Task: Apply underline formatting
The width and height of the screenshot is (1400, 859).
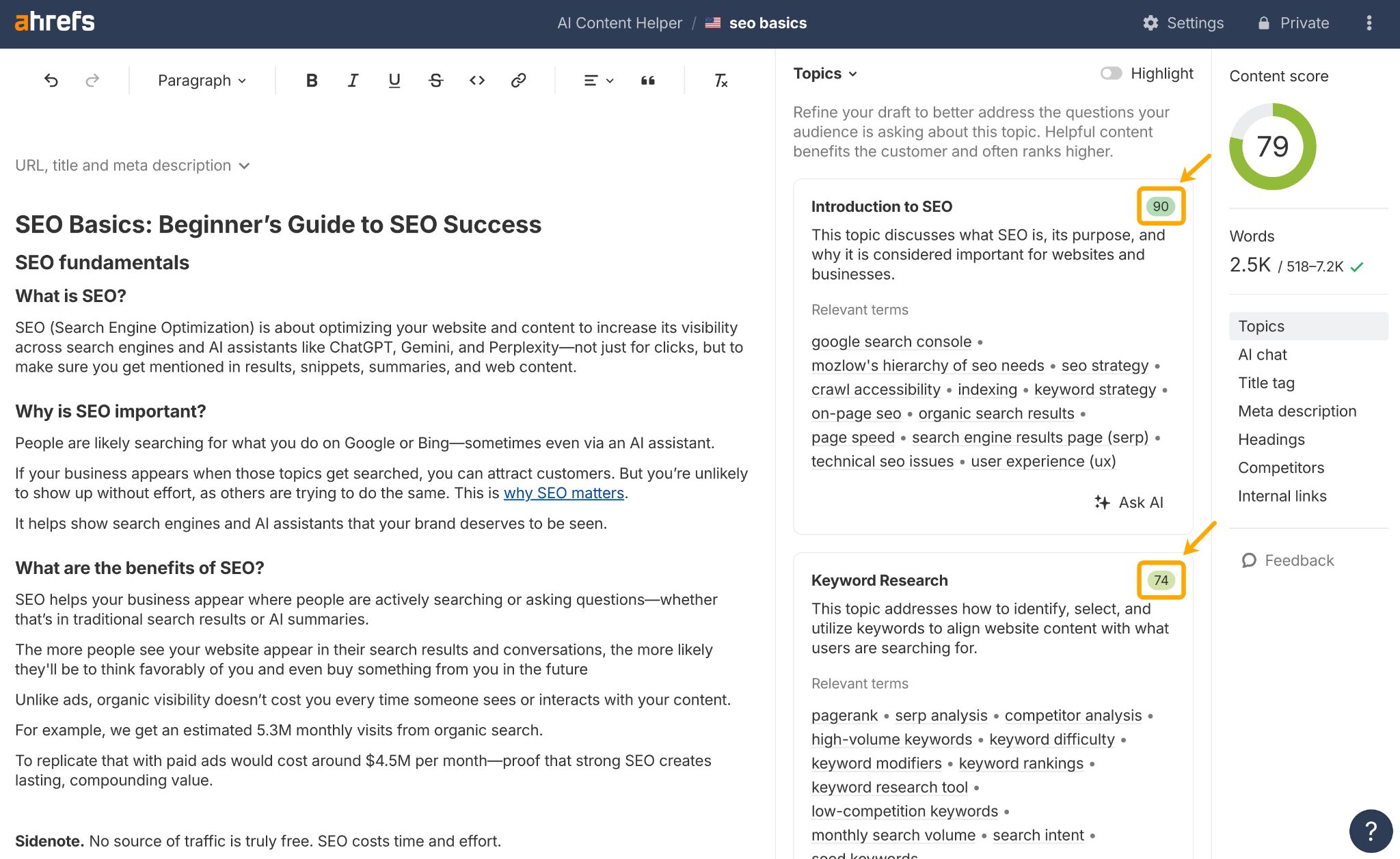Action: [394, 80]
